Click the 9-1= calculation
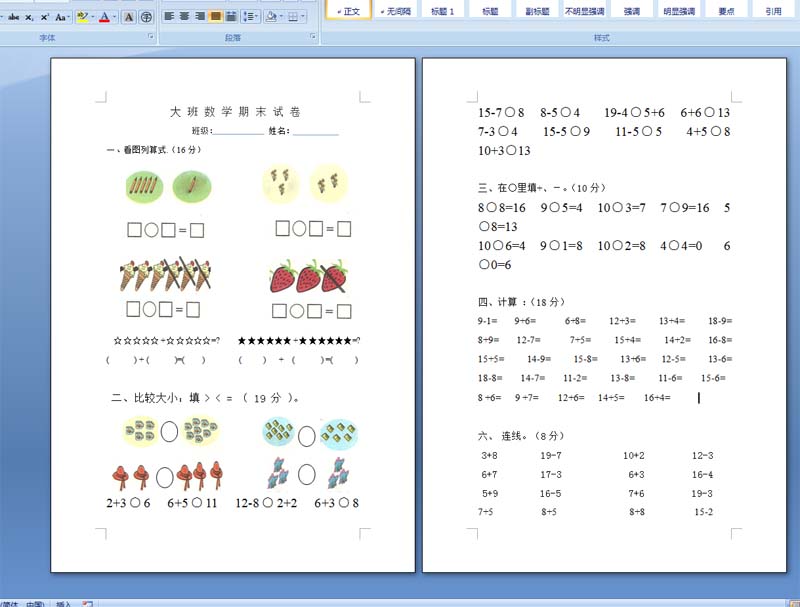 coord(487,321)
